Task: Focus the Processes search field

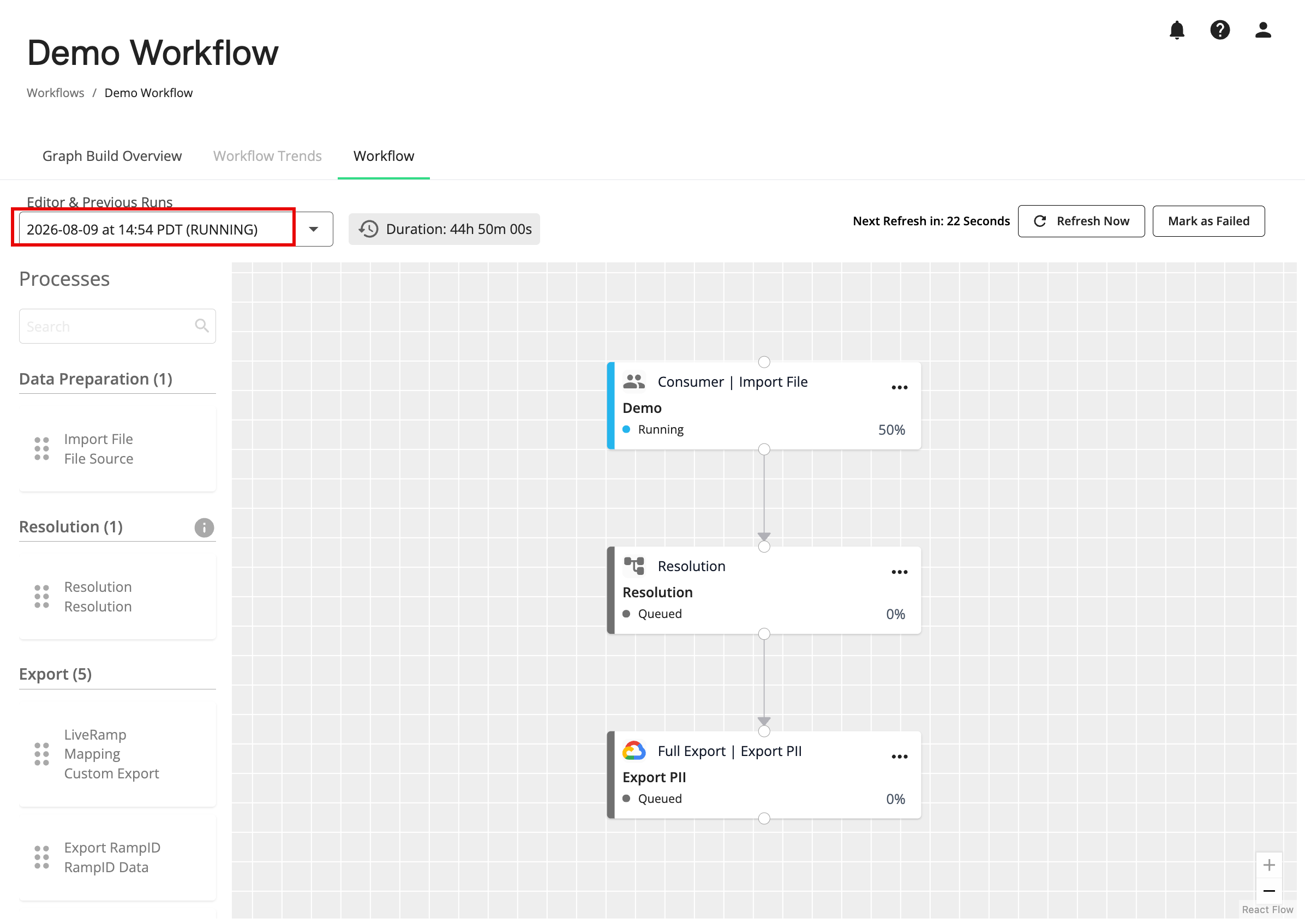Action: [x=117, y=326]
